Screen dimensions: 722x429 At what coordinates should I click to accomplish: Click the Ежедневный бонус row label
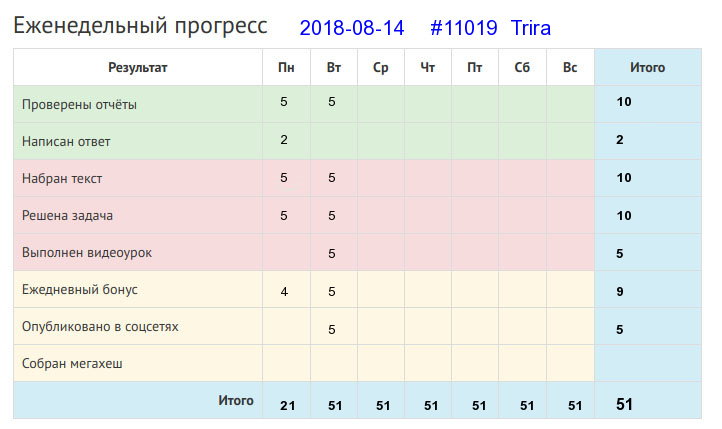[80, 290]
